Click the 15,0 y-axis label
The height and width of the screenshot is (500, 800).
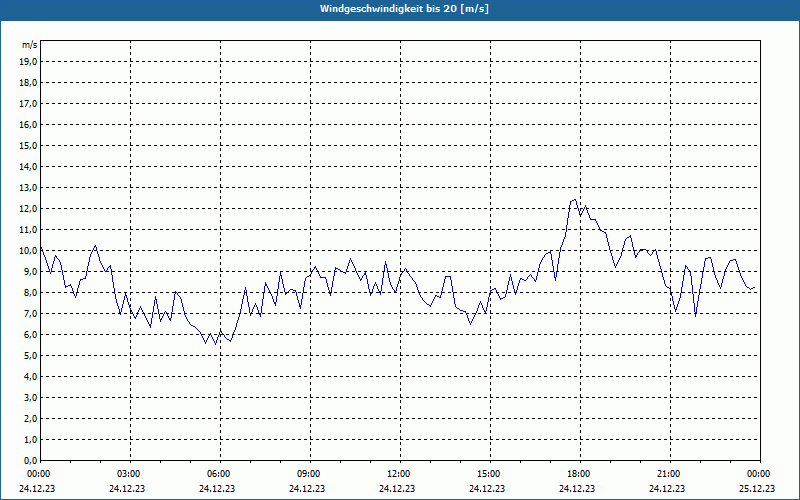pos(28,145)
